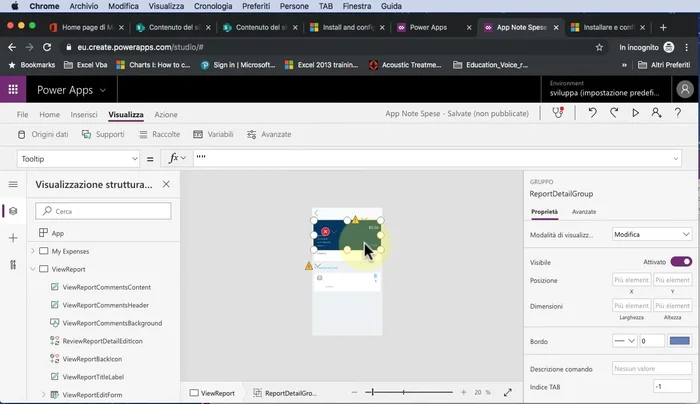This screenshot has height=404, width=700.
Task: Open the Cronologia macOS menu
Action: pos(213,6)
